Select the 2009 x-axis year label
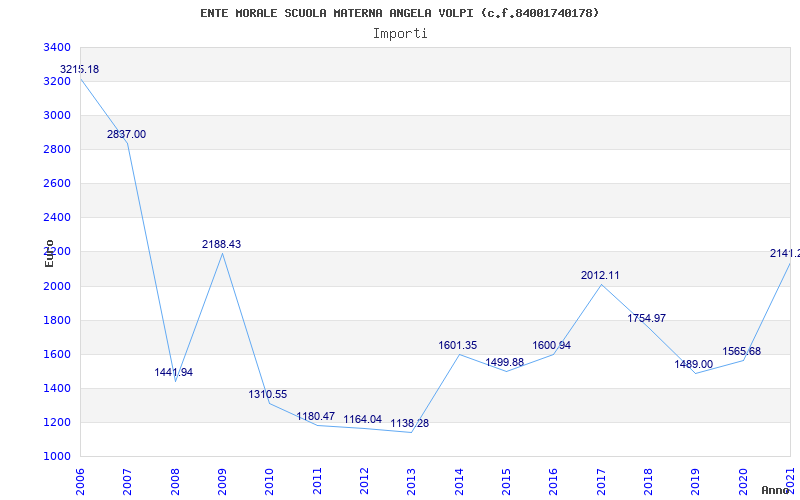Image resolution: width=800 pixels, height=500 pixels. (222, 482)
